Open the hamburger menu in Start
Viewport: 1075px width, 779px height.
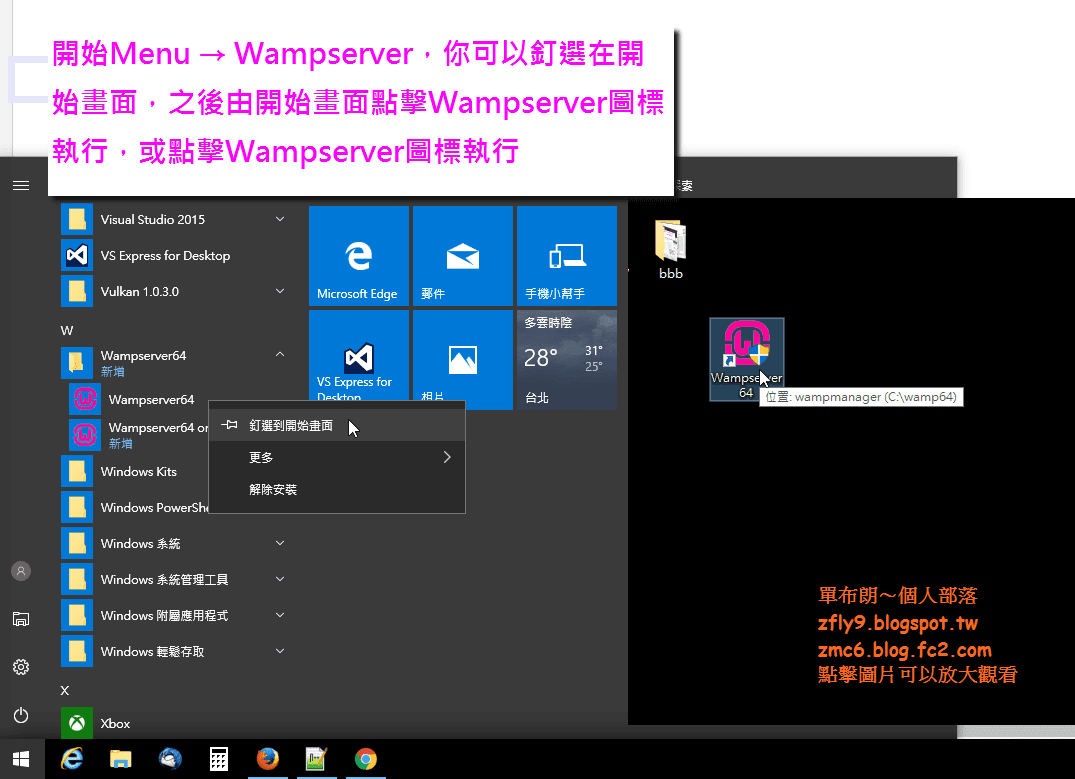coord(21,186)
